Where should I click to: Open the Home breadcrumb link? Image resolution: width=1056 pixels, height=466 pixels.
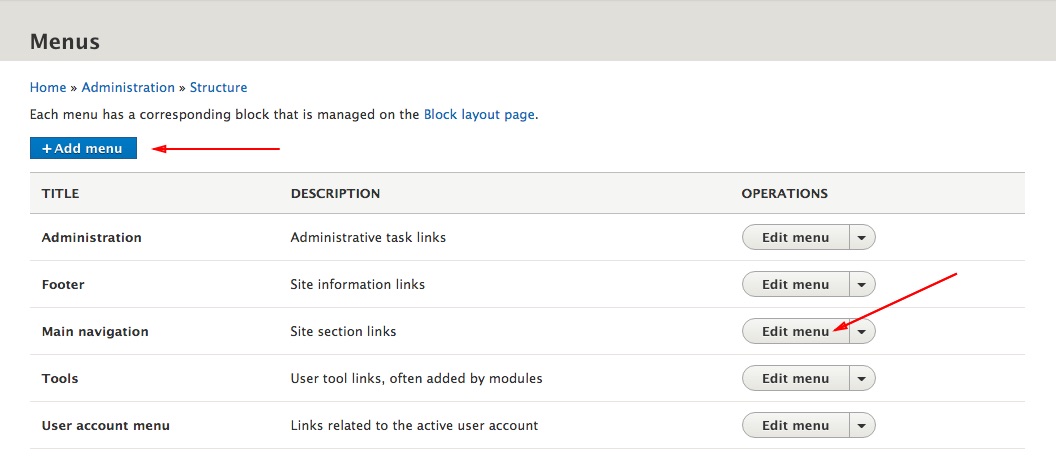[48, 88]
